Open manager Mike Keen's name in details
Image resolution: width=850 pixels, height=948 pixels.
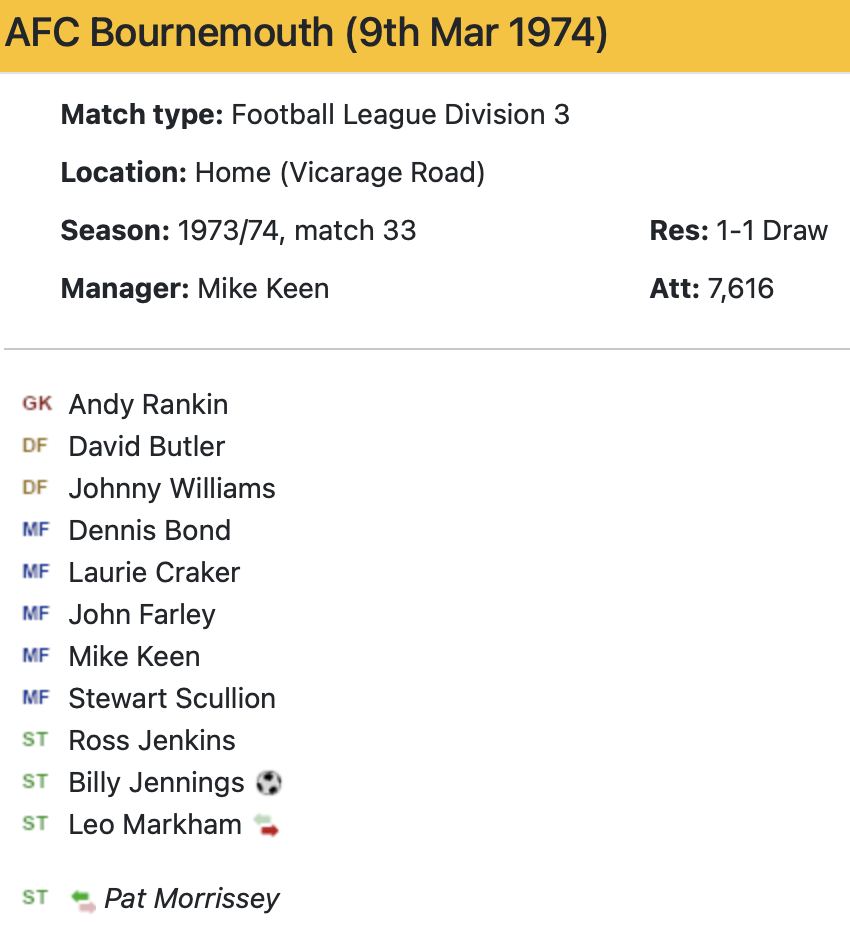pyautogui.click(x=263, y=290)
